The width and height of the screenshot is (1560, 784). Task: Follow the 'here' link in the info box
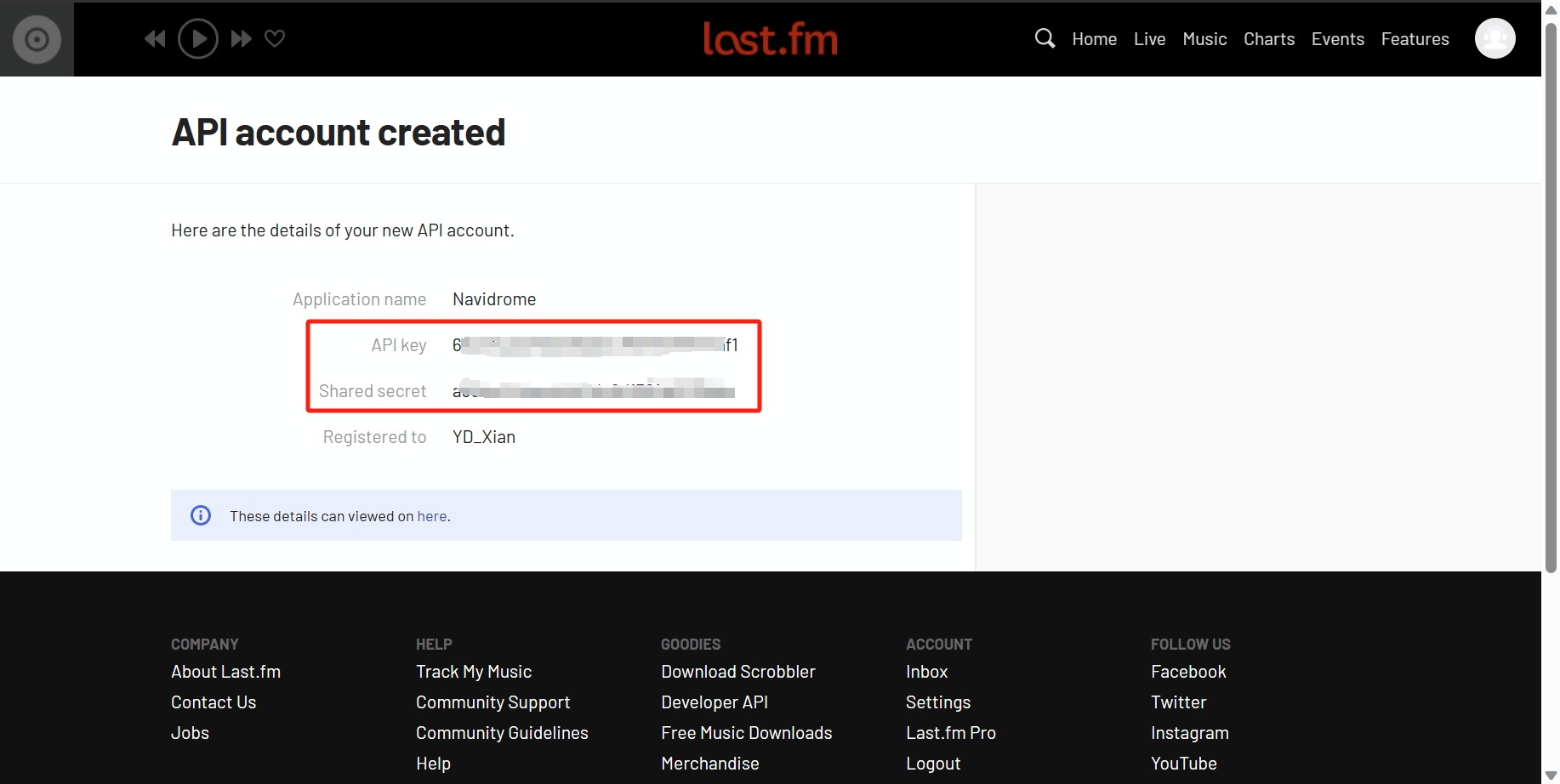tap(432, 516)
